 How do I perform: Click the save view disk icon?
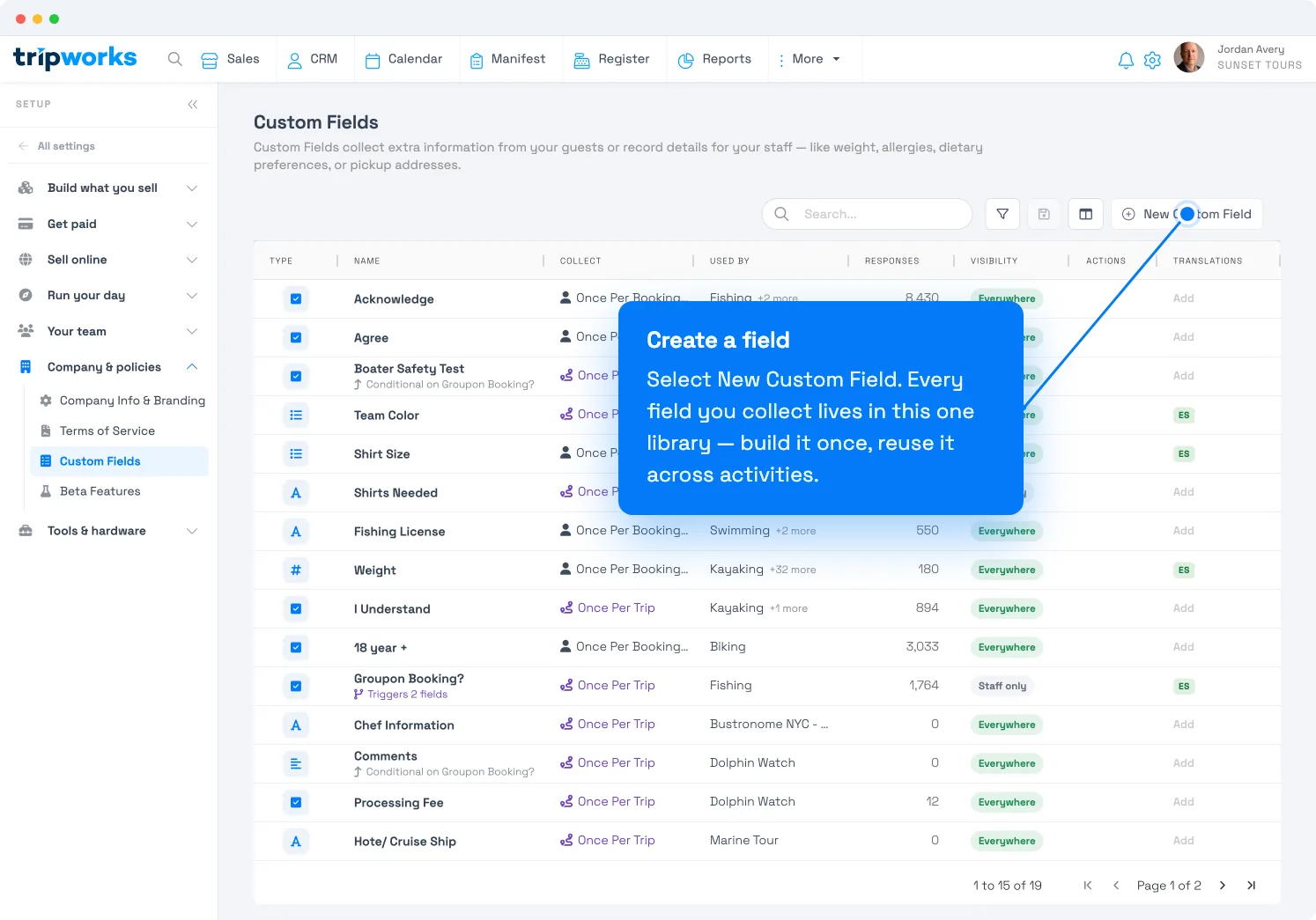coord(1044,214)
